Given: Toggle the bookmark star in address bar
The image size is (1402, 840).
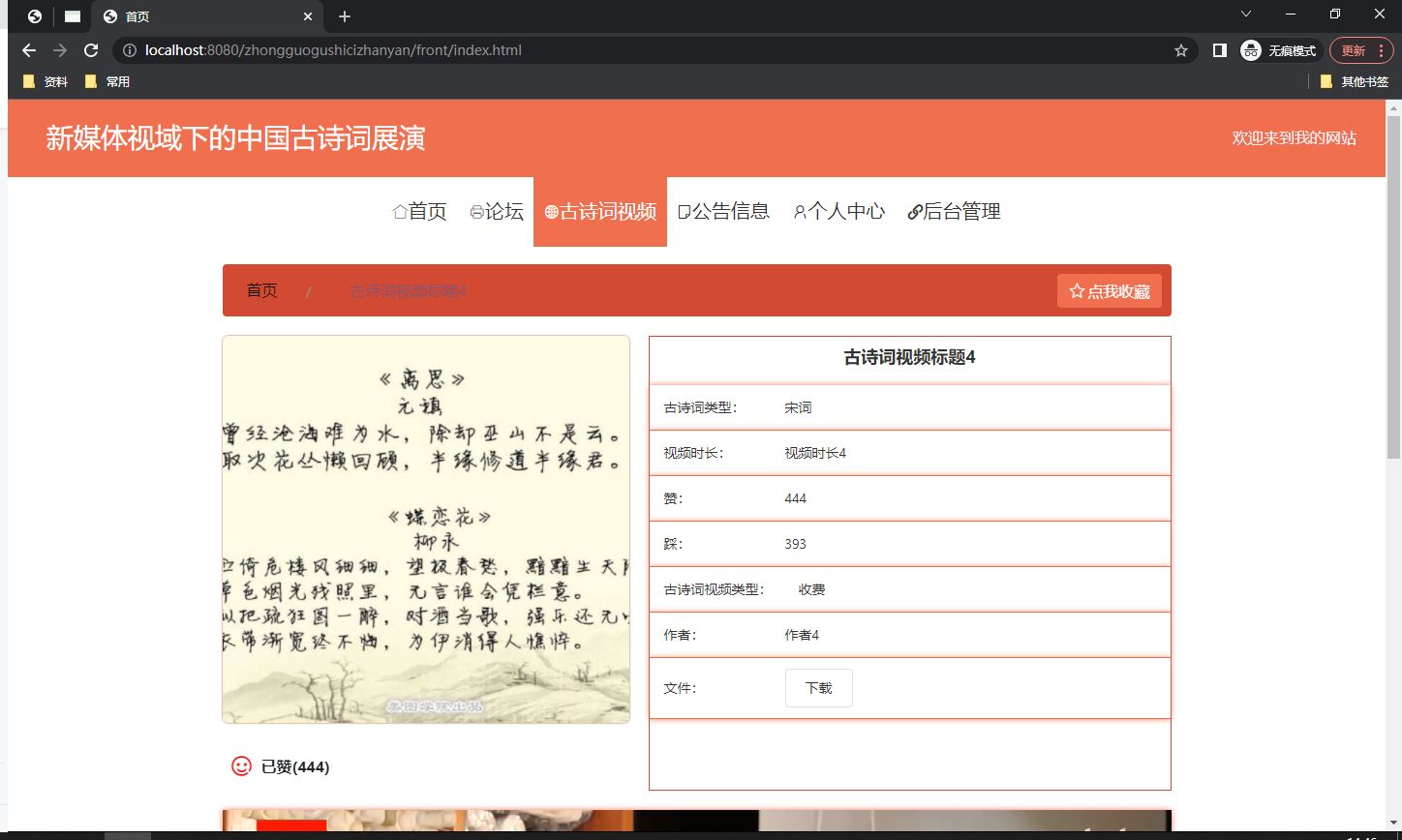Looking at the screenshot, I should tap(1181, 49).
